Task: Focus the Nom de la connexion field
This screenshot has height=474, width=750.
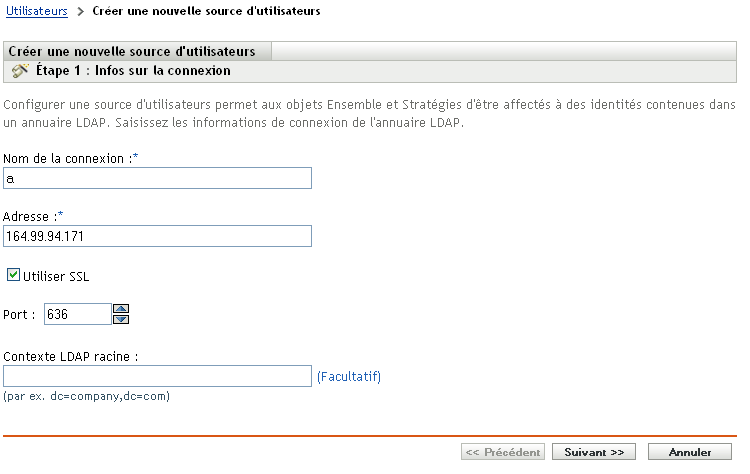Action: coord(158,178)
